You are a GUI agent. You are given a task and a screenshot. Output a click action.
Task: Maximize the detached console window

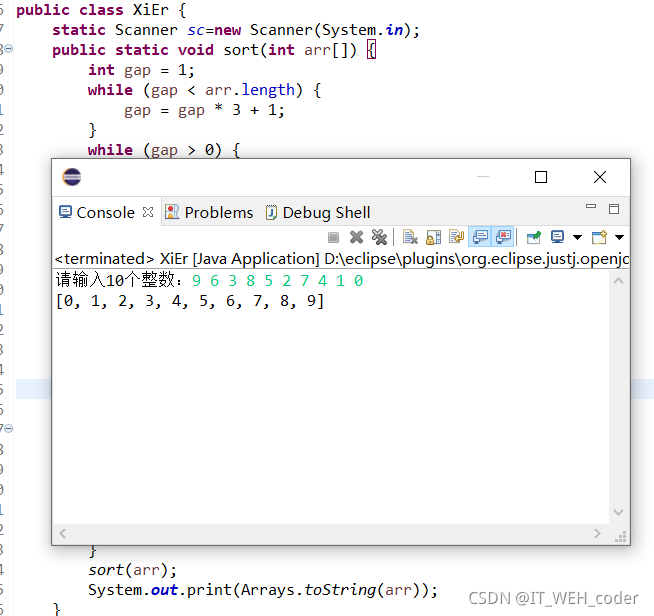click(x=541, y=177)
